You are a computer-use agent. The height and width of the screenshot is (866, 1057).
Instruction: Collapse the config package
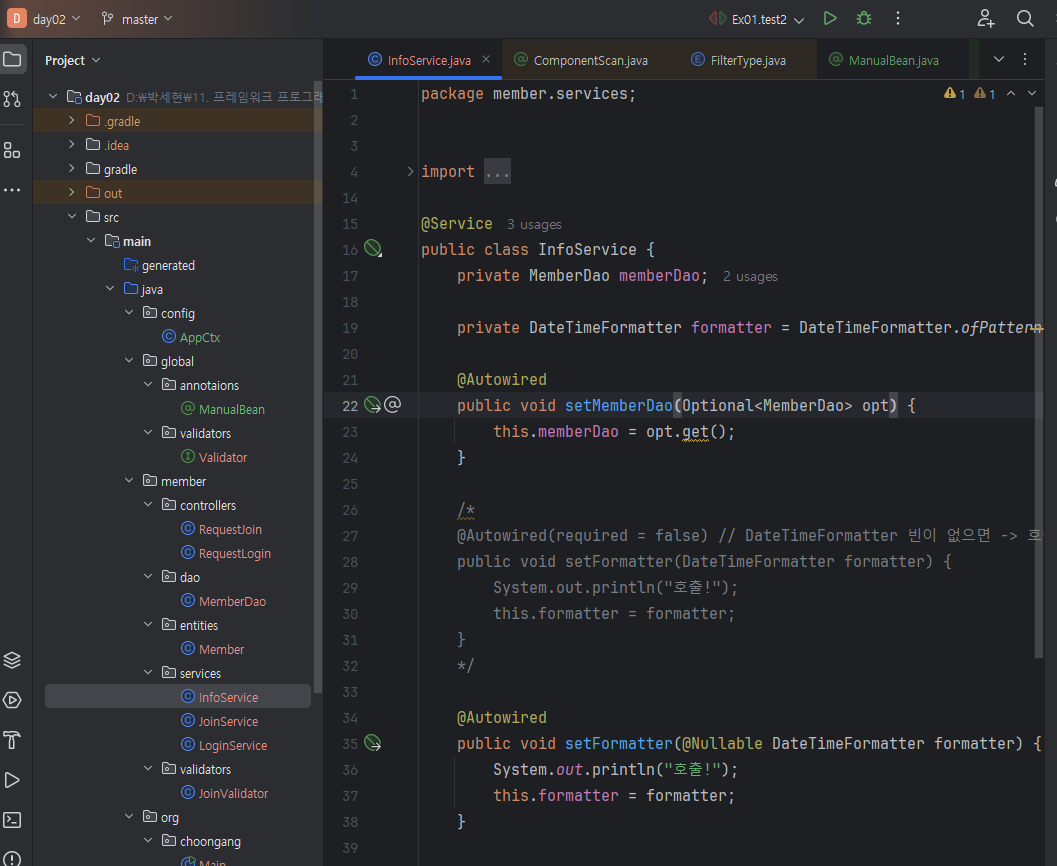[129, 312]
